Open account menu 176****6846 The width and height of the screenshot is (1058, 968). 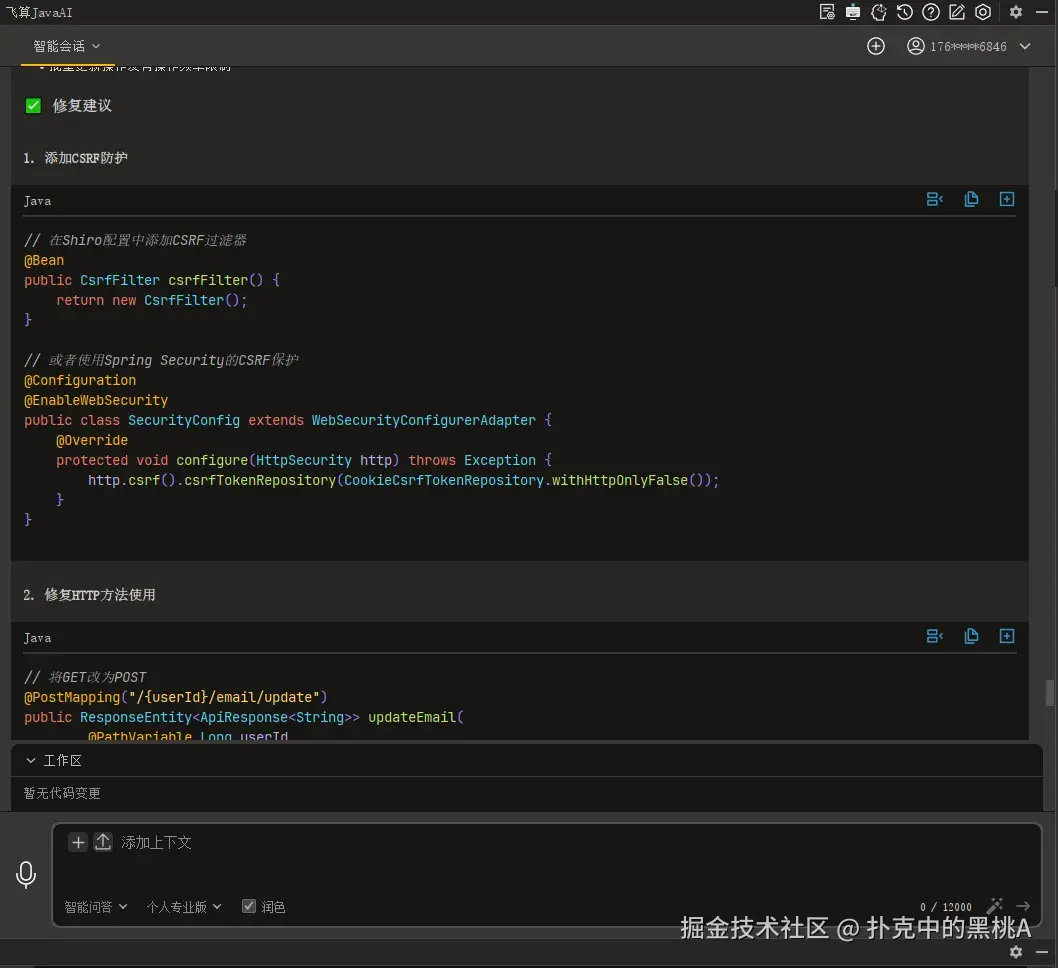point(969,46)
